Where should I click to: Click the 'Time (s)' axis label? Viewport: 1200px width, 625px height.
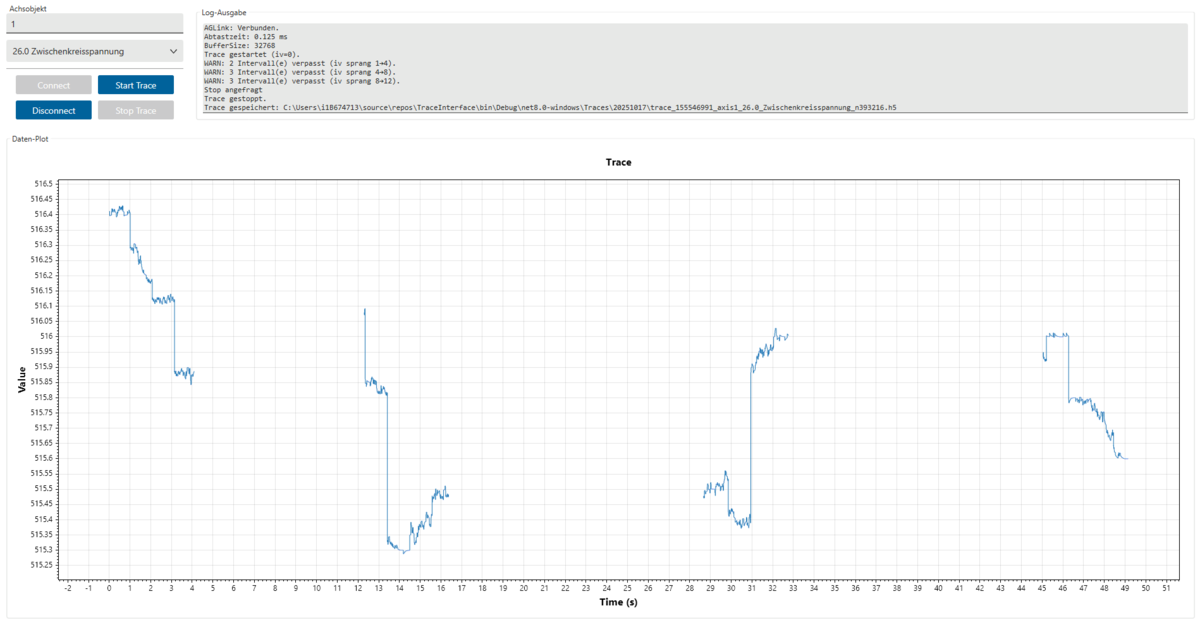(618, 602)
